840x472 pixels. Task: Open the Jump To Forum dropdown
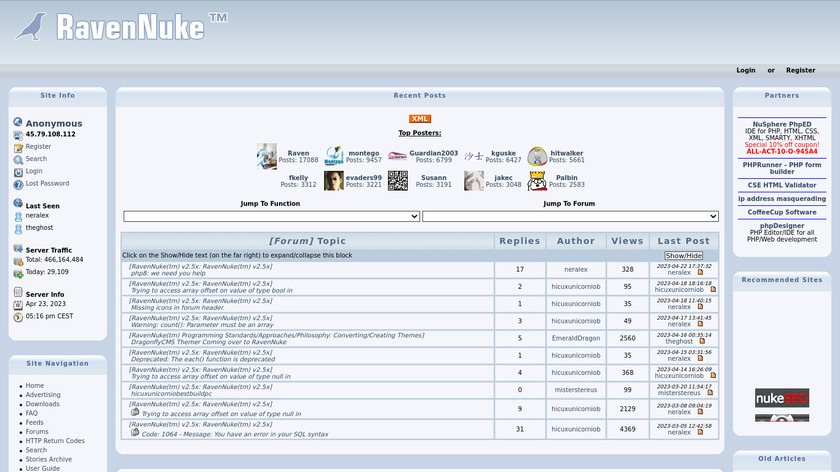(x=570, y=216)
